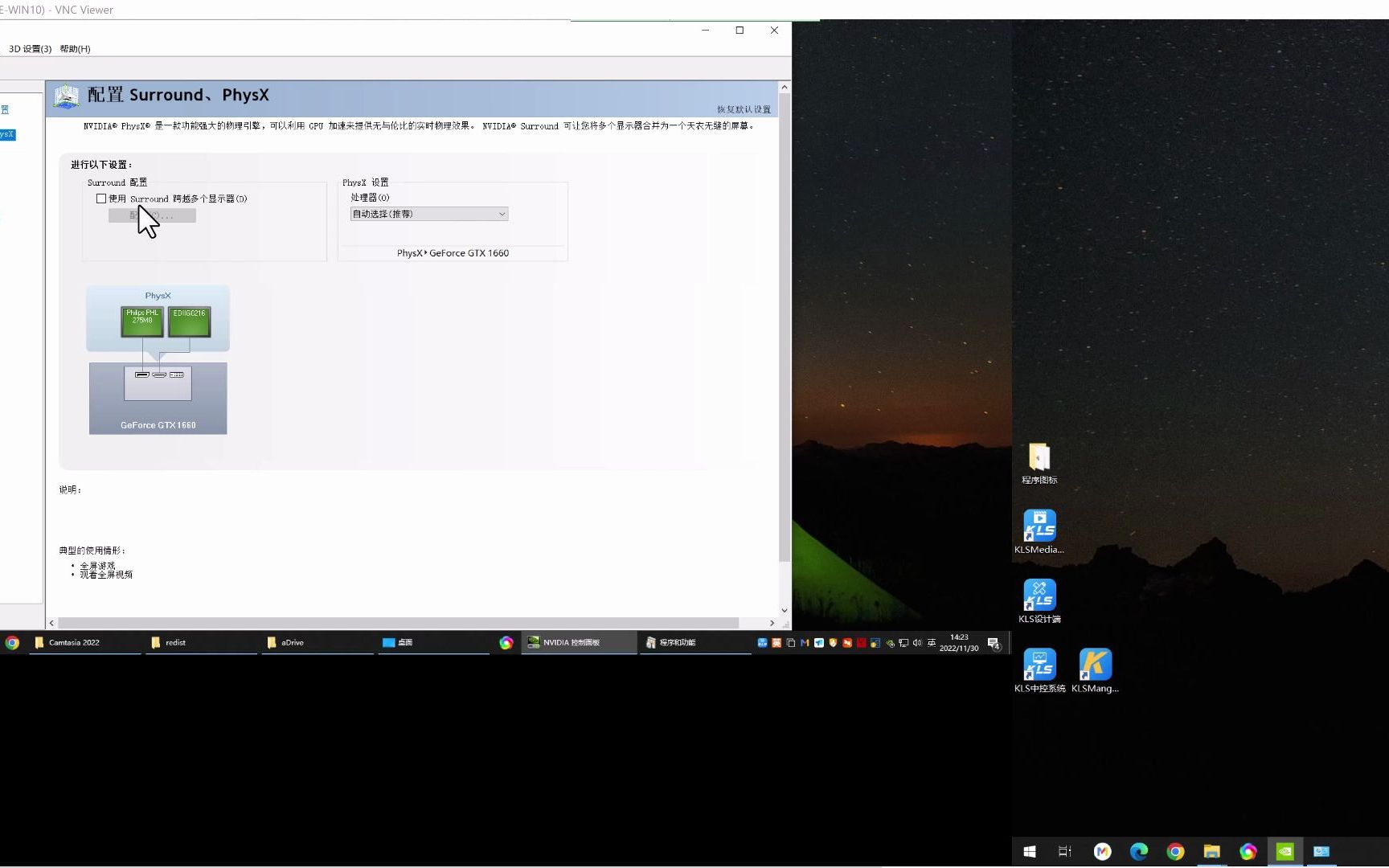Click the network icon in remote tray

tap(903, 643)
